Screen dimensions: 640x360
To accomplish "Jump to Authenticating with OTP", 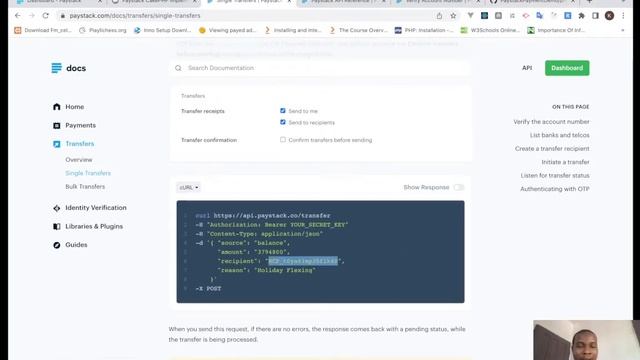I will tap(554, 189).
